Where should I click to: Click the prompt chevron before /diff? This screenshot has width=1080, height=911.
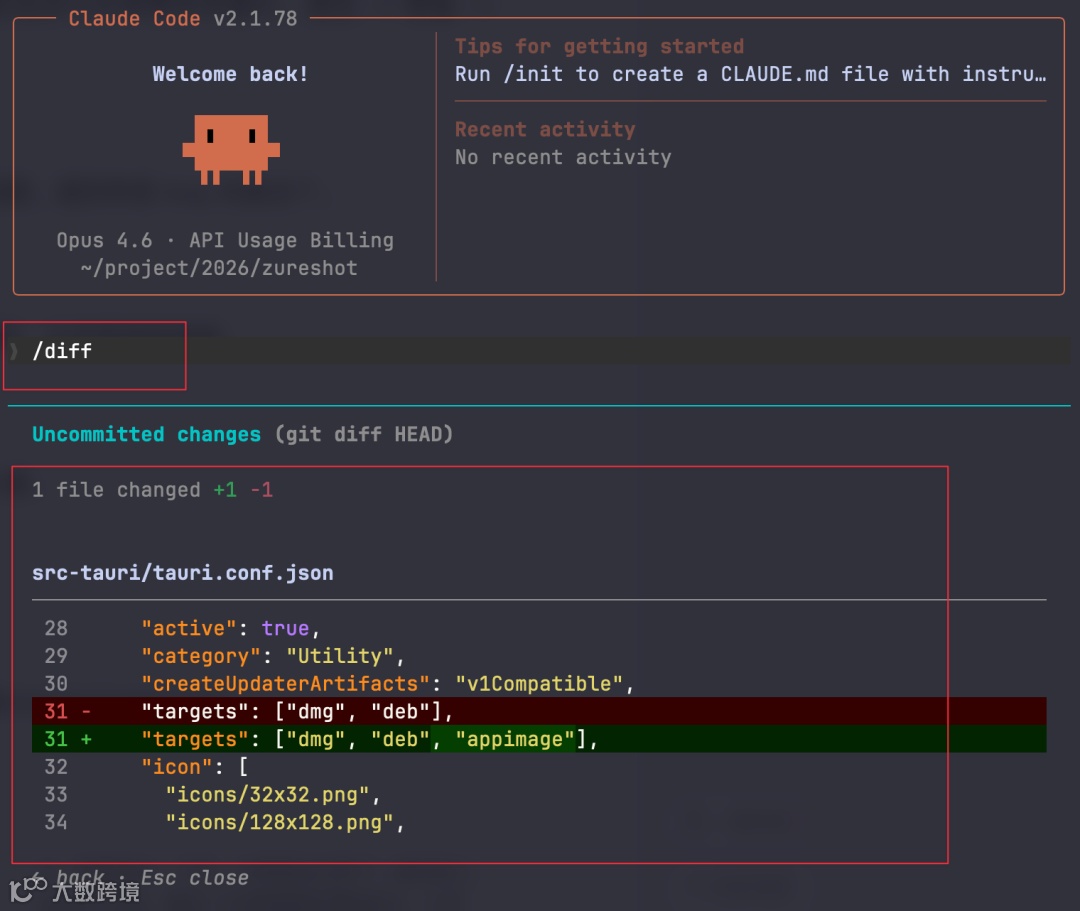(x=14, y=351)
